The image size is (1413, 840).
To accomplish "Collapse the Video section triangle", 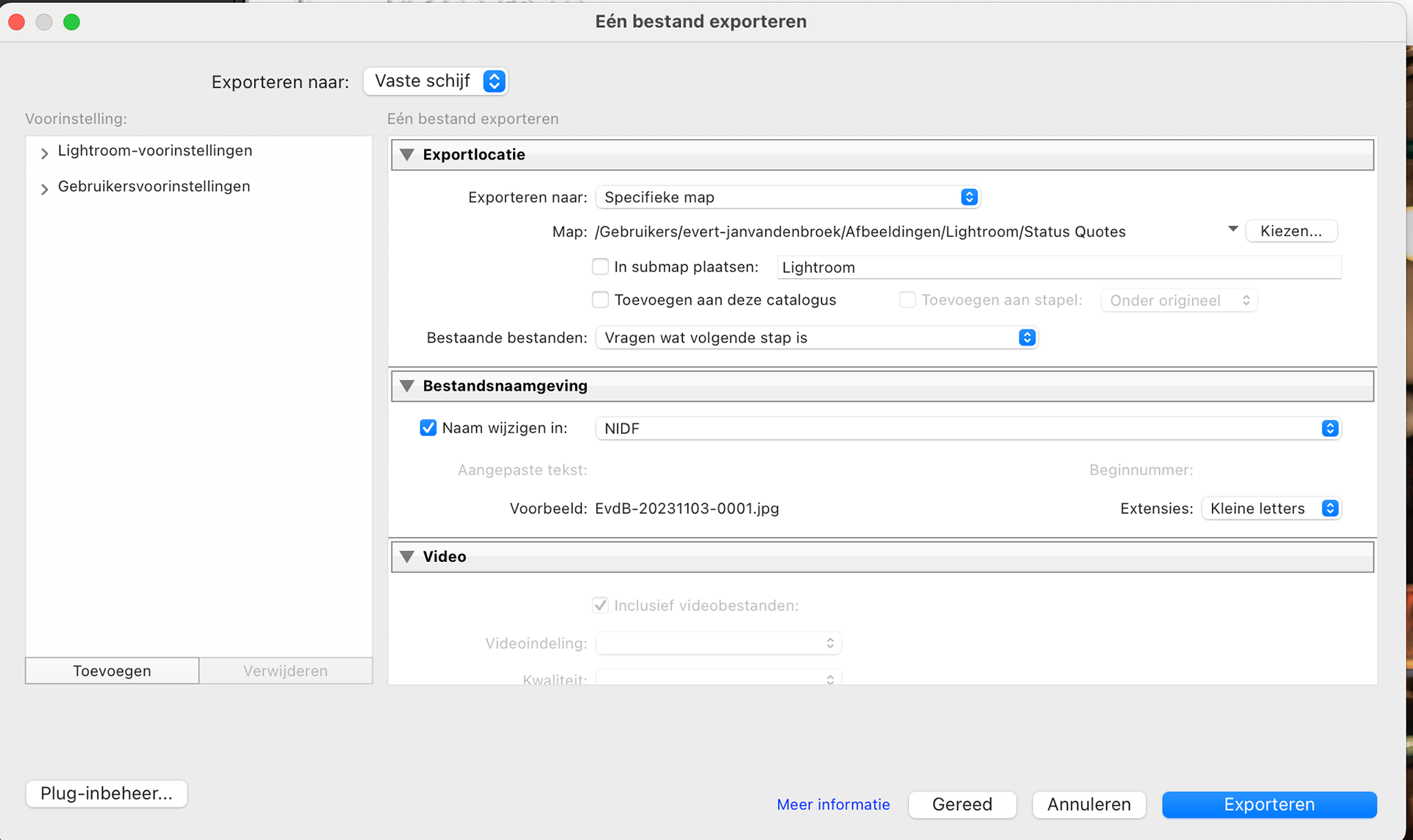I will 407,557.
